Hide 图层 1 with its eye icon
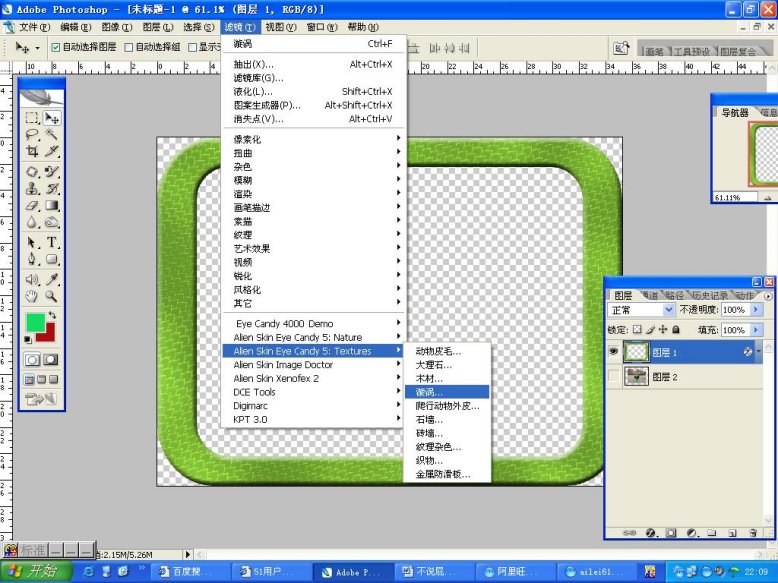This screenshot has width=778, height=583. [x=614, y=352]
